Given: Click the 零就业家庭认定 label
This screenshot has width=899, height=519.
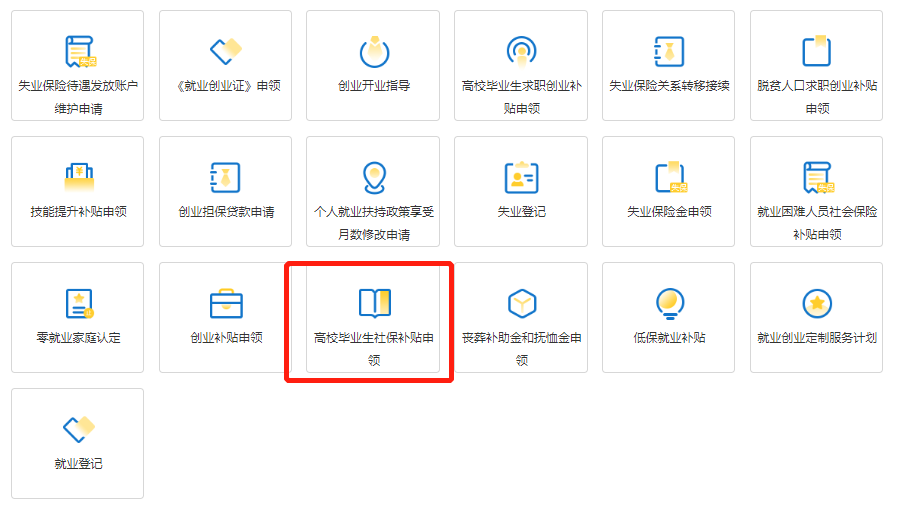Looking at the screenshot, I should point(79,338).
